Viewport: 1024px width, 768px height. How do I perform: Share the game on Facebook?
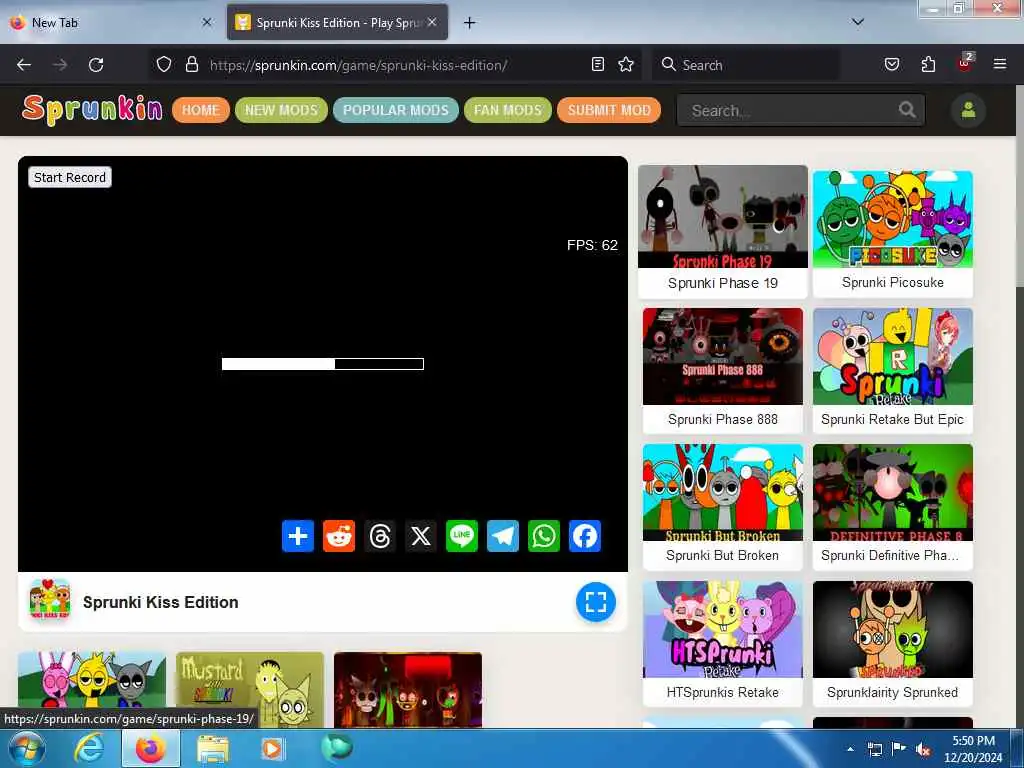[x=584, y=536]
